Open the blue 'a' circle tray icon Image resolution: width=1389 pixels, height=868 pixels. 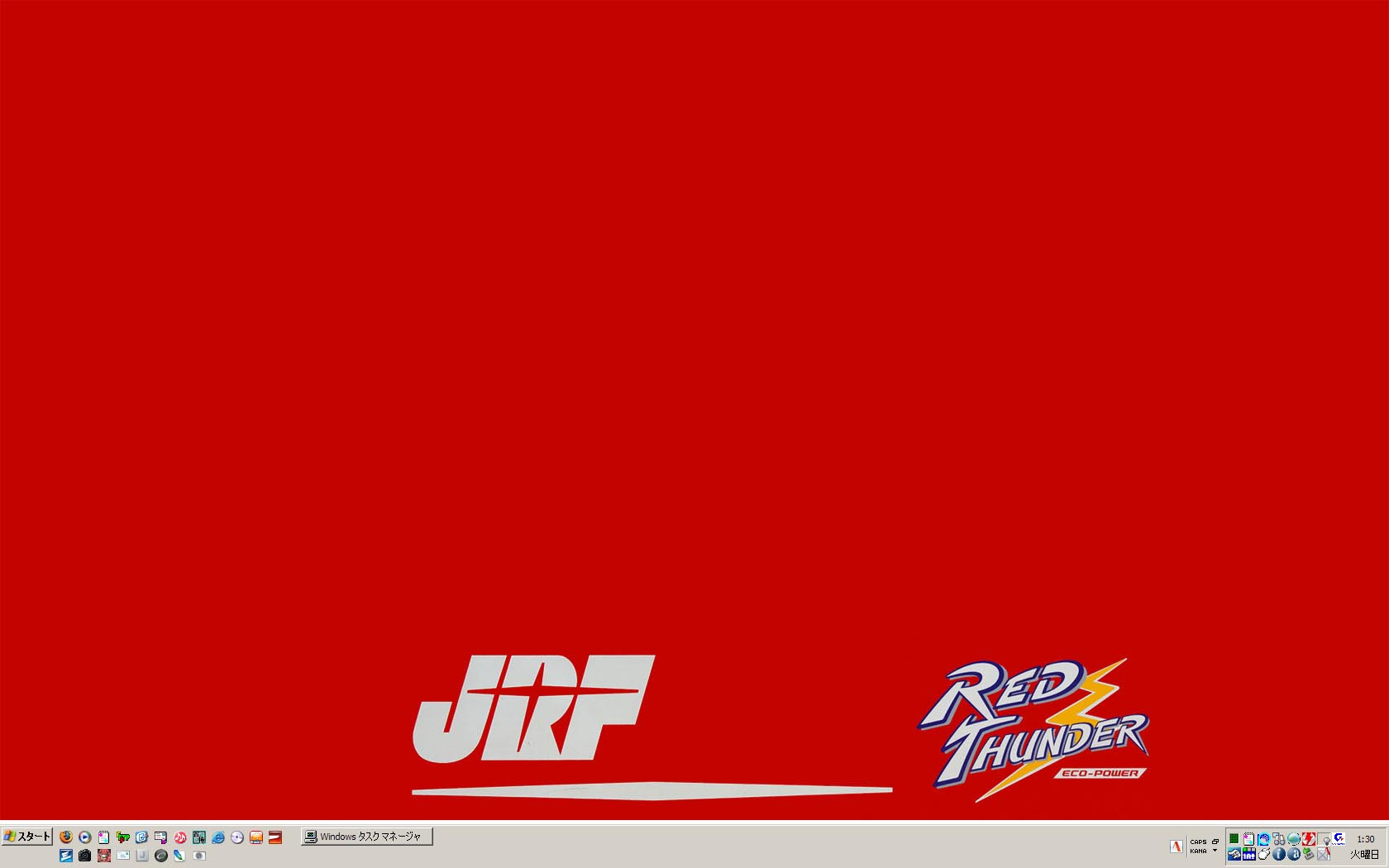(1294, 854)
